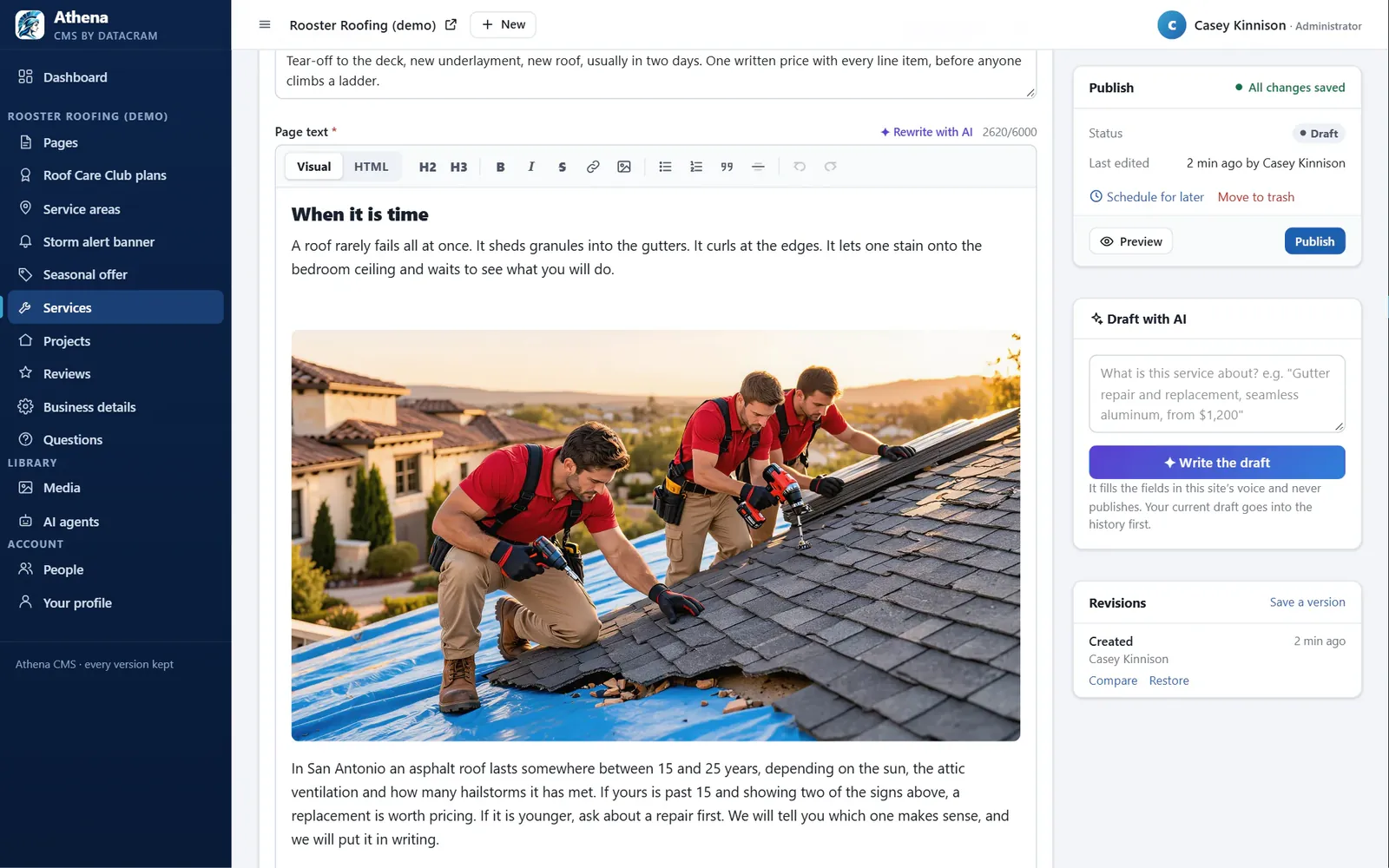Screen dimensions: 1389x868
Task: Open Pages section
Action: pyautogui.click(x=115, y=142)
